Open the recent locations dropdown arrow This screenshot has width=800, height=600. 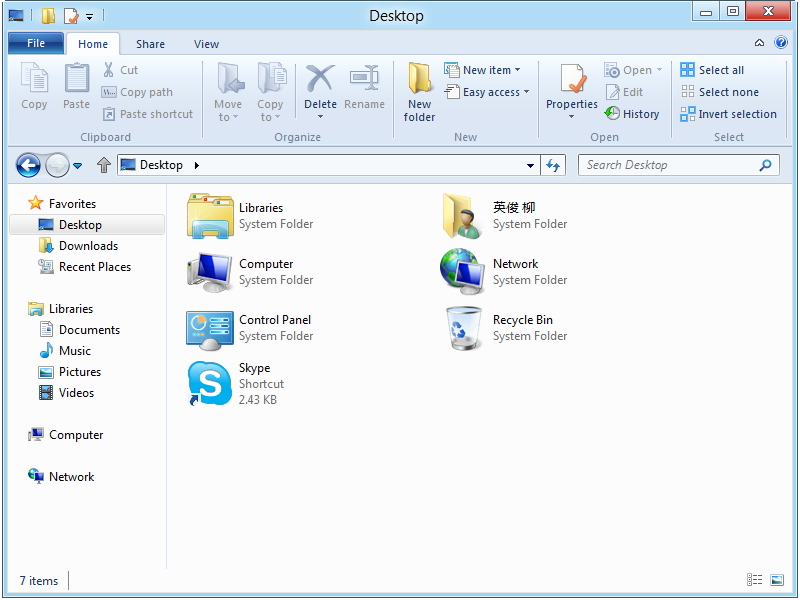pos(78,165)
